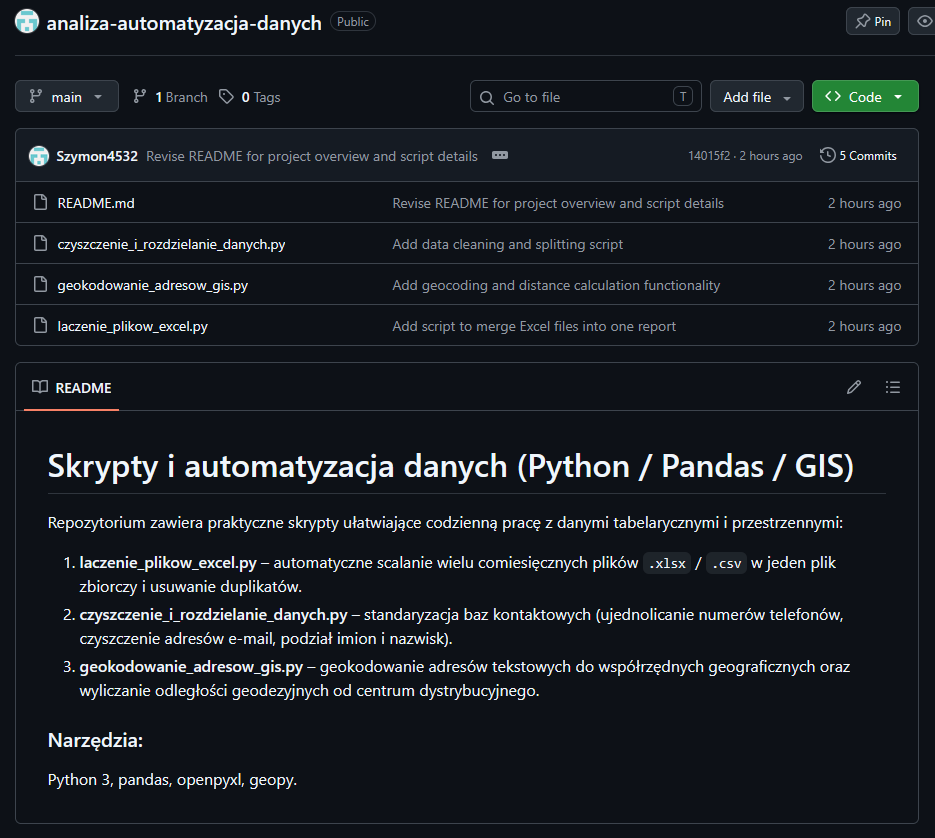Toggle the watch eye icon
The width and height of the screenshot is (935, 838).
[x=924, y=21]
